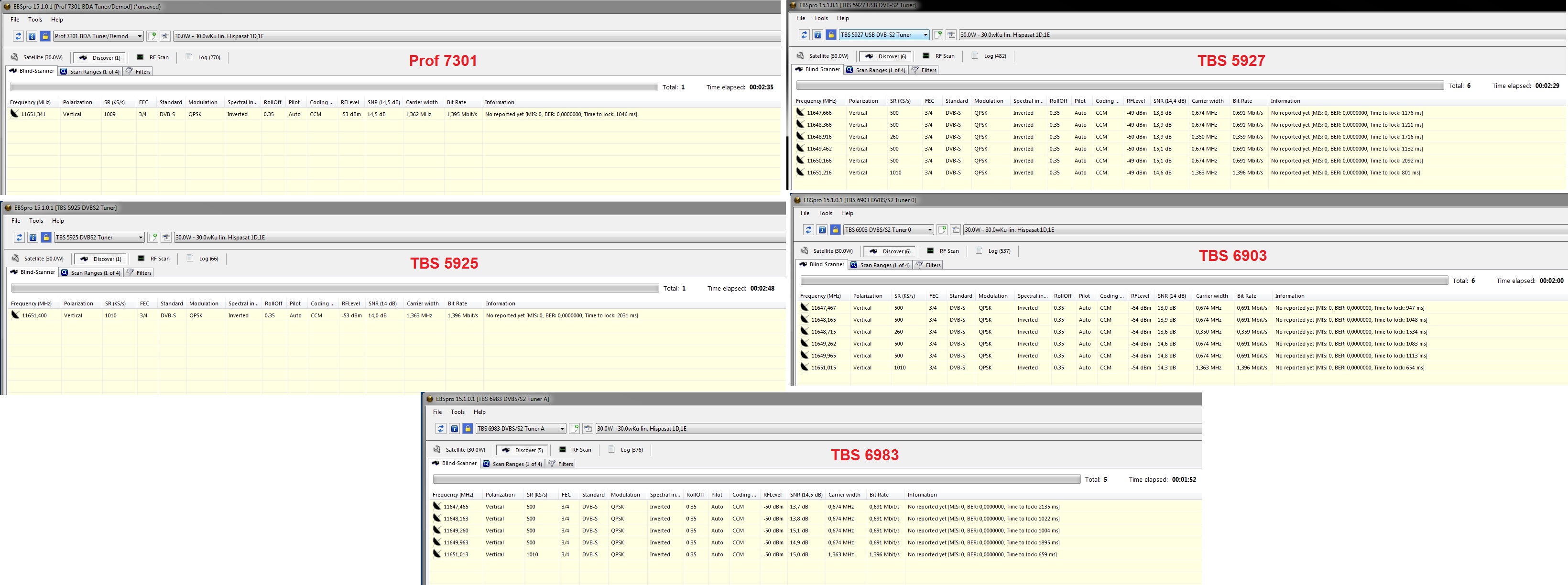Click satellite field in Prof 7301 window
This screenshot has height=585, width=1568.
(477, 36)
